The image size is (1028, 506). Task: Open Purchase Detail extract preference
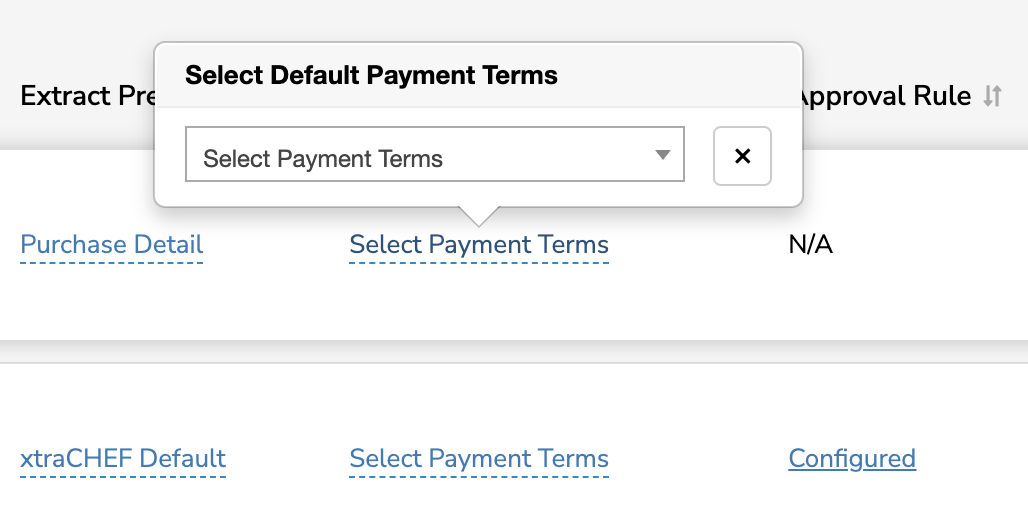112,245
